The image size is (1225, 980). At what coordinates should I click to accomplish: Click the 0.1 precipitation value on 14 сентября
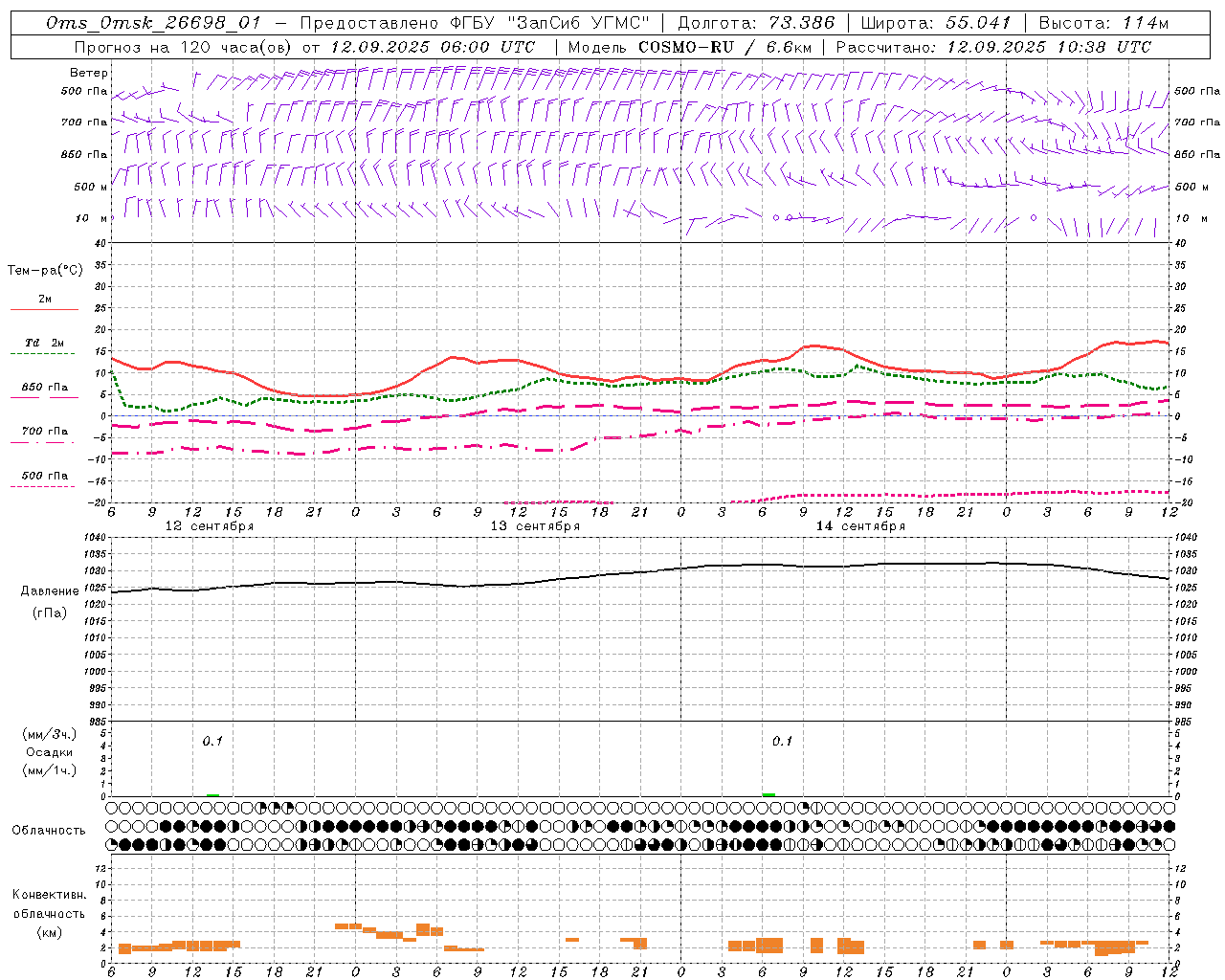(783, 741)
